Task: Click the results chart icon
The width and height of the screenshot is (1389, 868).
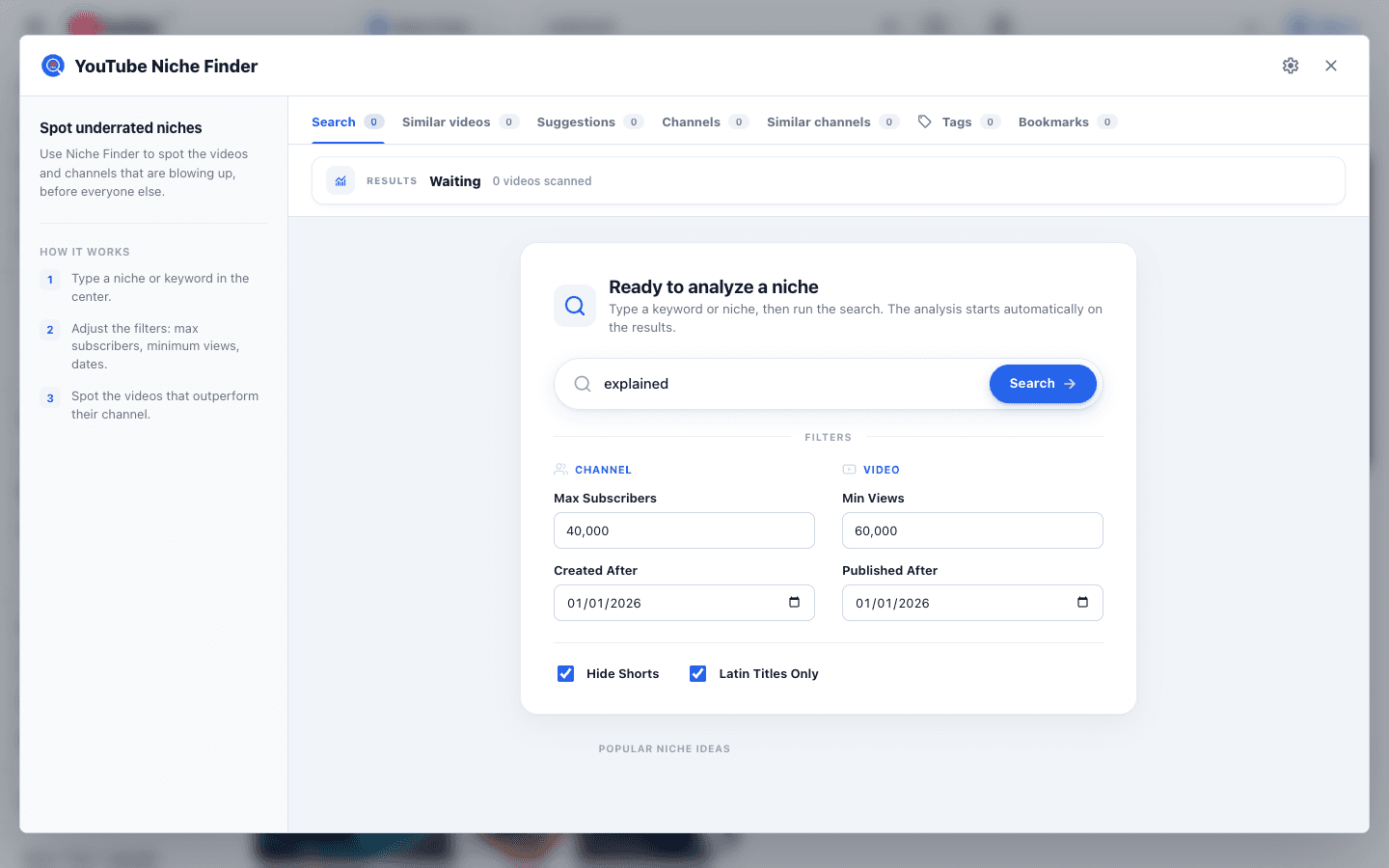Action: pos(340,180)
